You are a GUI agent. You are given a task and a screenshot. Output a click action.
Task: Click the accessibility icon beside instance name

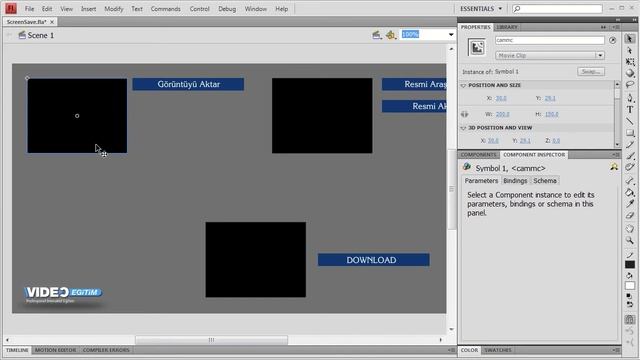[612, 40]
